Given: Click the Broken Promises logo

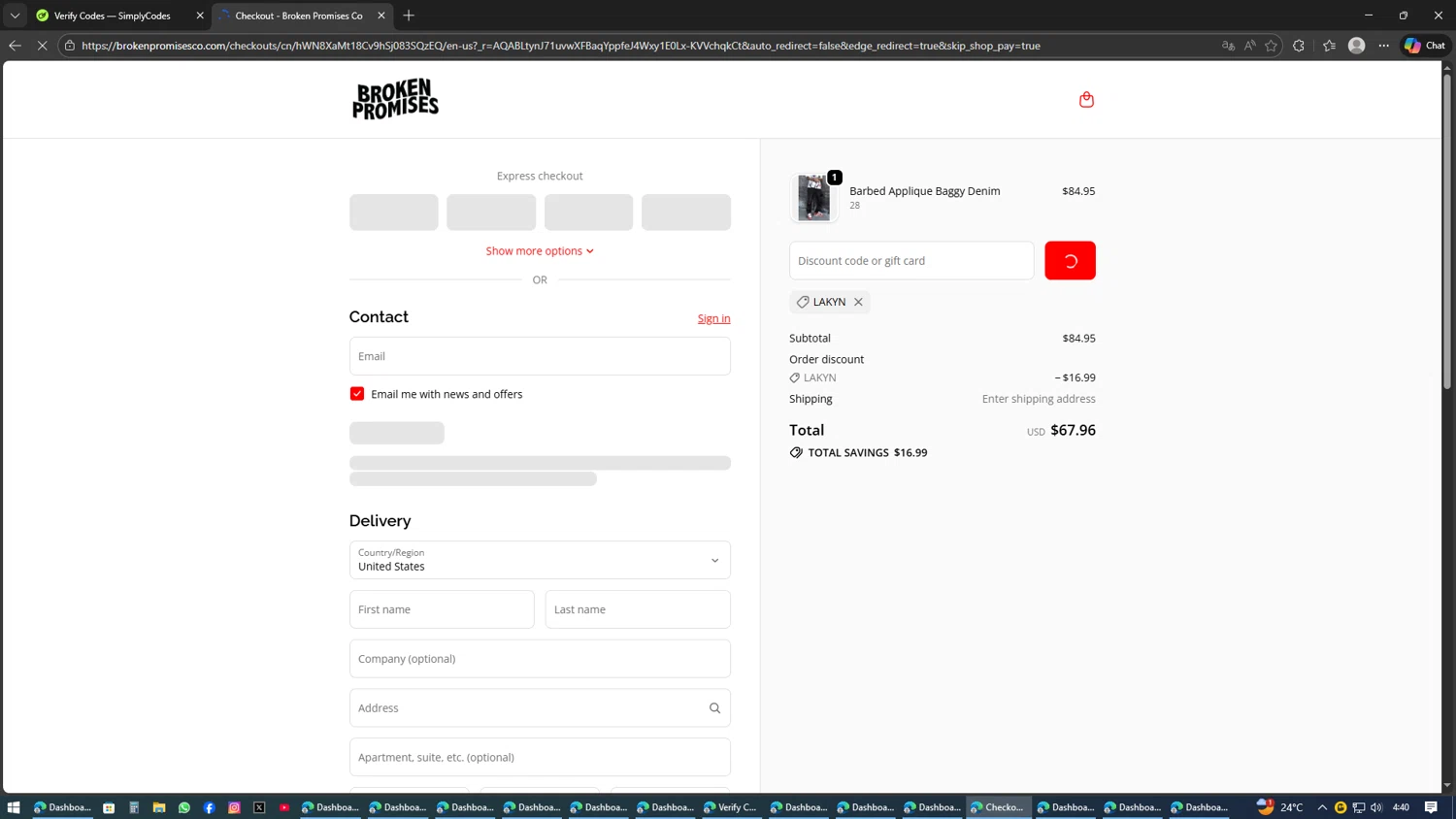Looking at the screenshot, I should [x=395, y=99].
